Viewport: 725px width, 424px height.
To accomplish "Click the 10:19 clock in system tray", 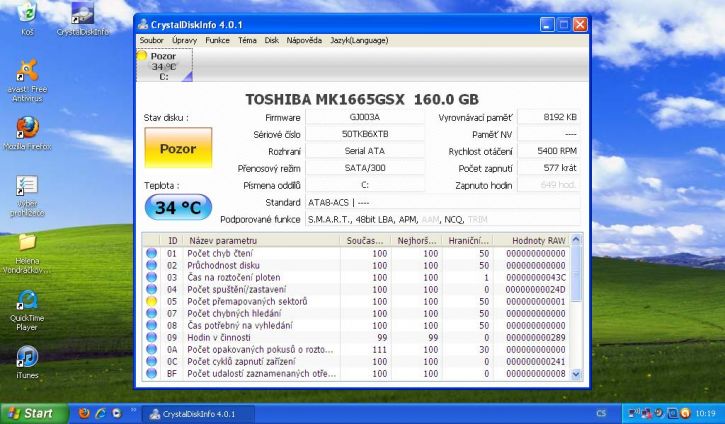I will coord(706,413).
